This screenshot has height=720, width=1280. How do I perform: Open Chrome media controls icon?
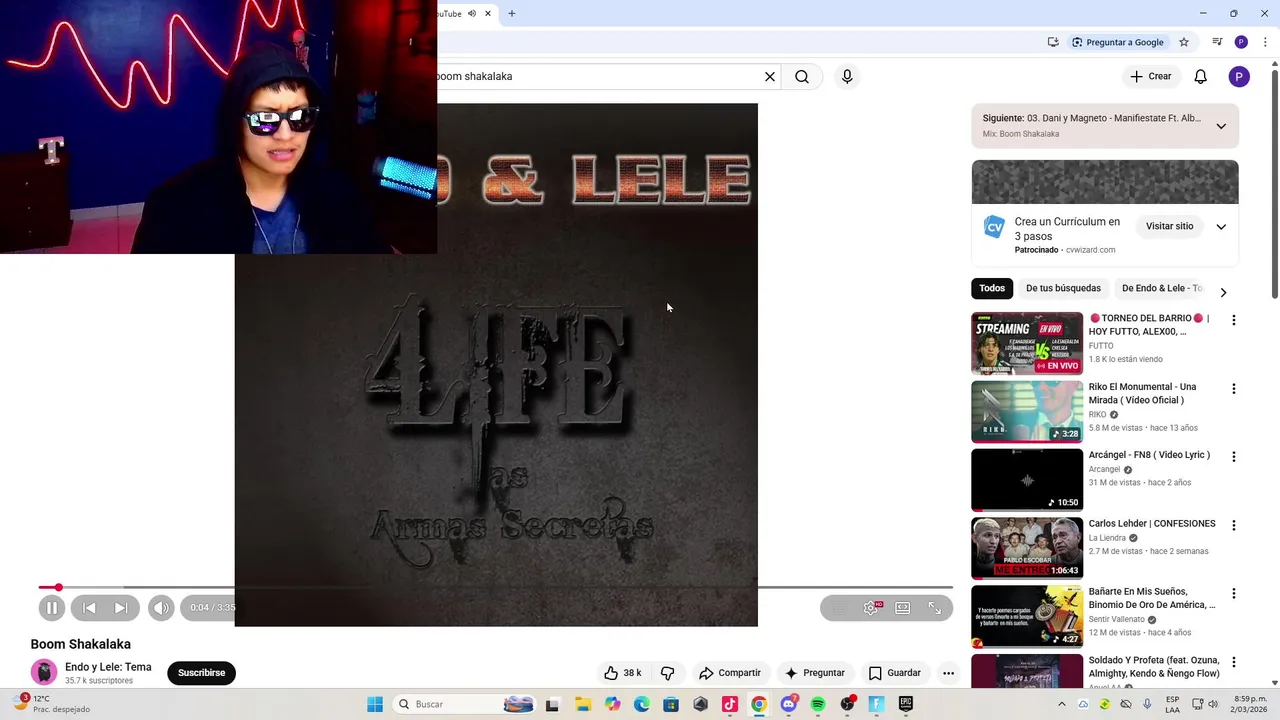1217,42
